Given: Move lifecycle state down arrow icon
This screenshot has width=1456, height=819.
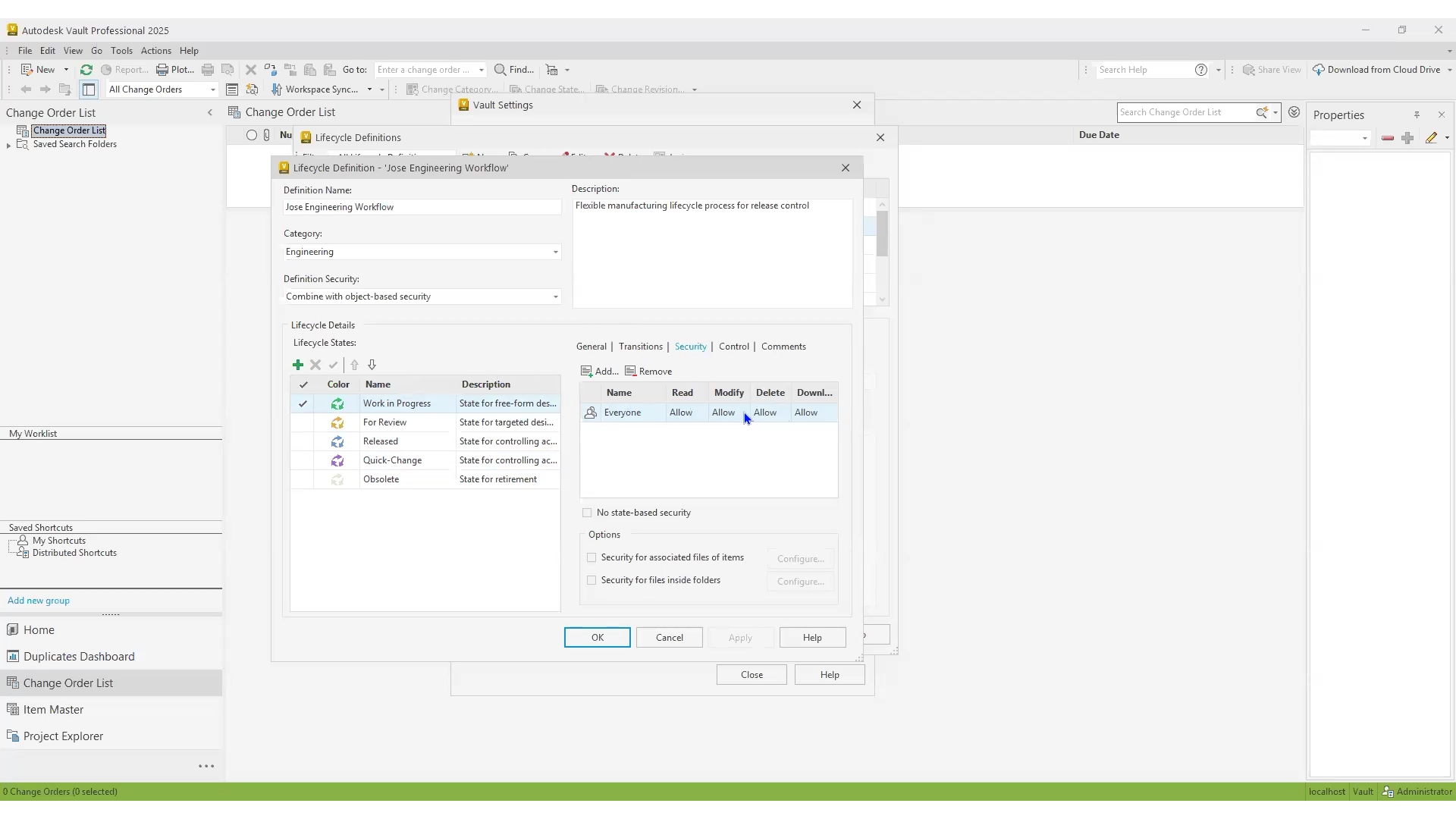Looking at the screenshot, I should pos(372,365).
